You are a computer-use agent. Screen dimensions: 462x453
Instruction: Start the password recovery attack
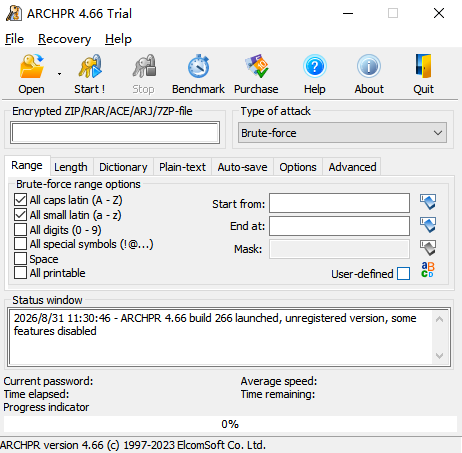coord(90,75)
